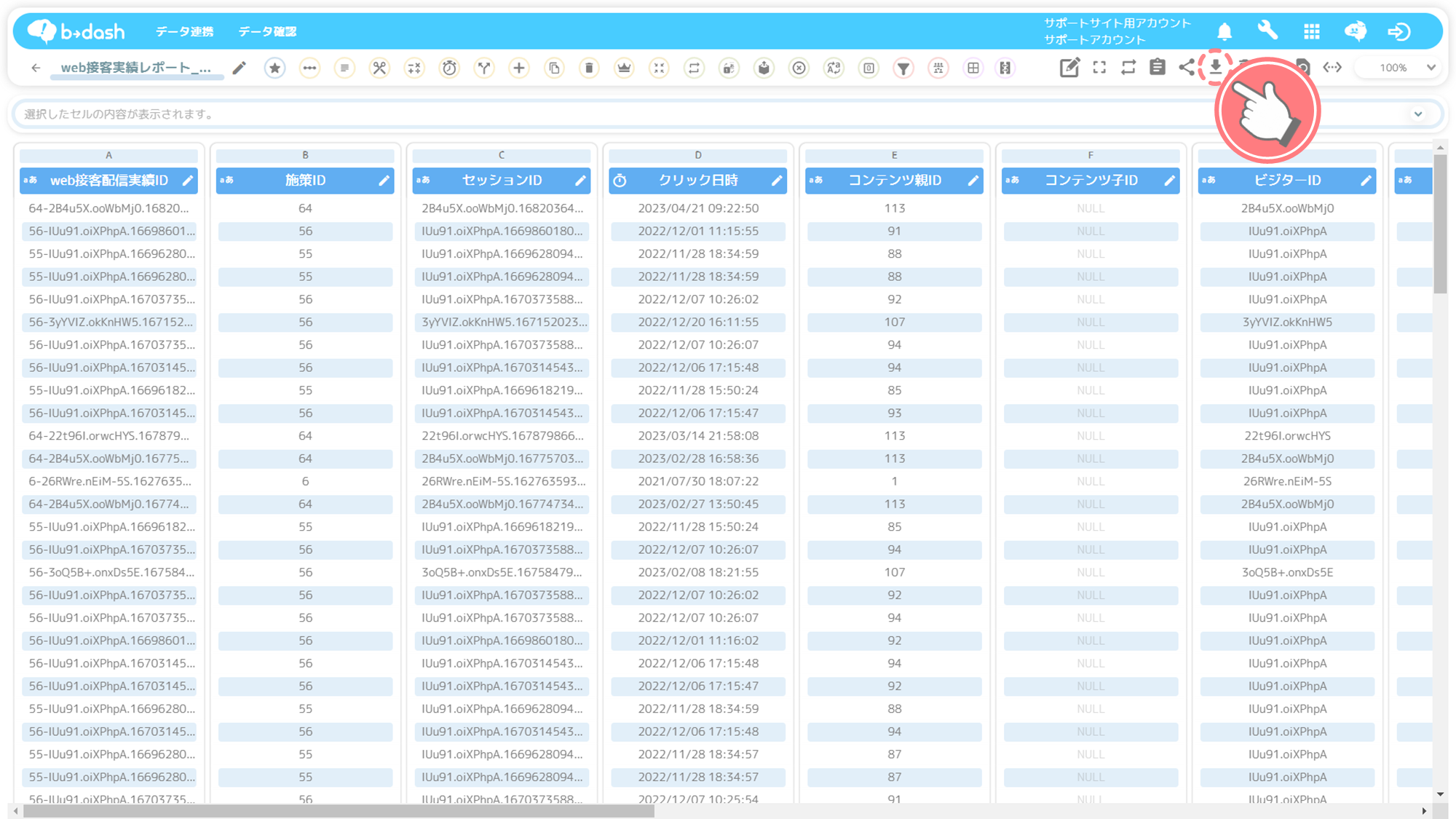Screen dimensions: 1456x819
Task: Click the web接客配信実績ID column header
Action: click(x=108, y=181)
